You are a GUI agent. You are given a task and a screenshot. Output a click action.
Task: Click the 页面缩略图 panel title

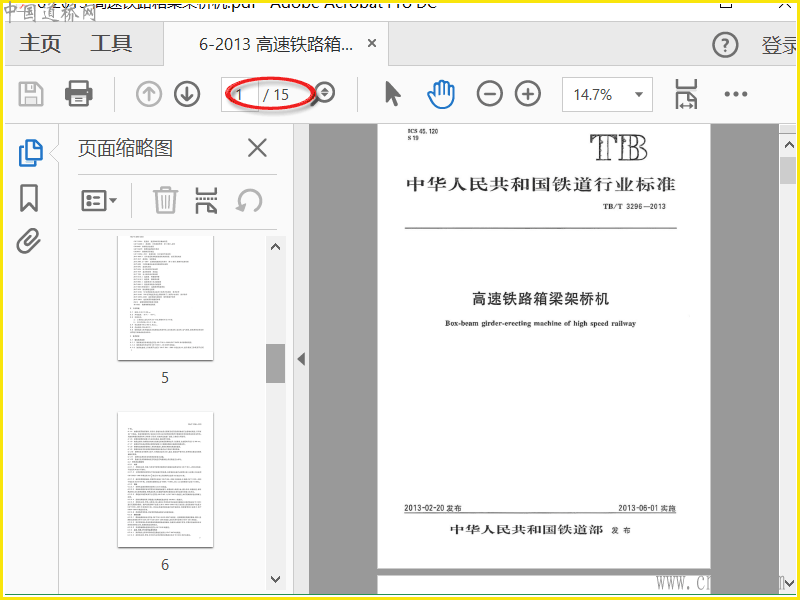pyautogui.click(x=126, y=148)
